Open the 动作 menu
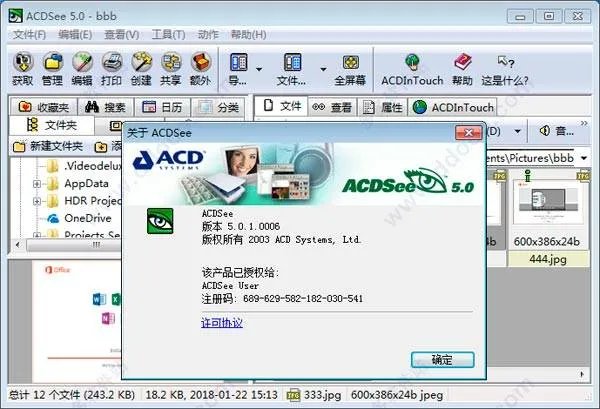Screen dimensions: 600x409 (x=209, y=35)
